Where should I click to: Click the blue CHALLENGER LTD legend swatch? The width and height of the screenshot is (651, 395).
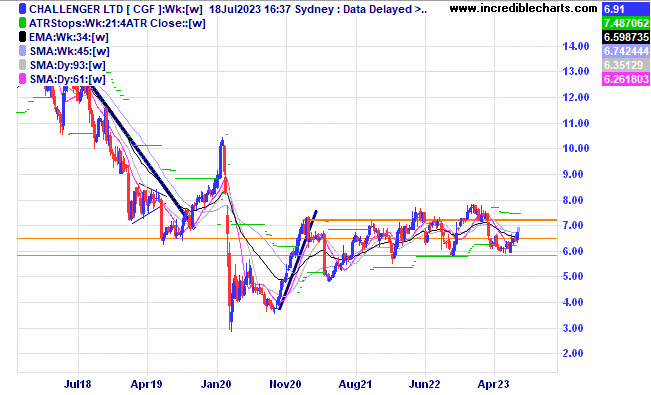22,9
